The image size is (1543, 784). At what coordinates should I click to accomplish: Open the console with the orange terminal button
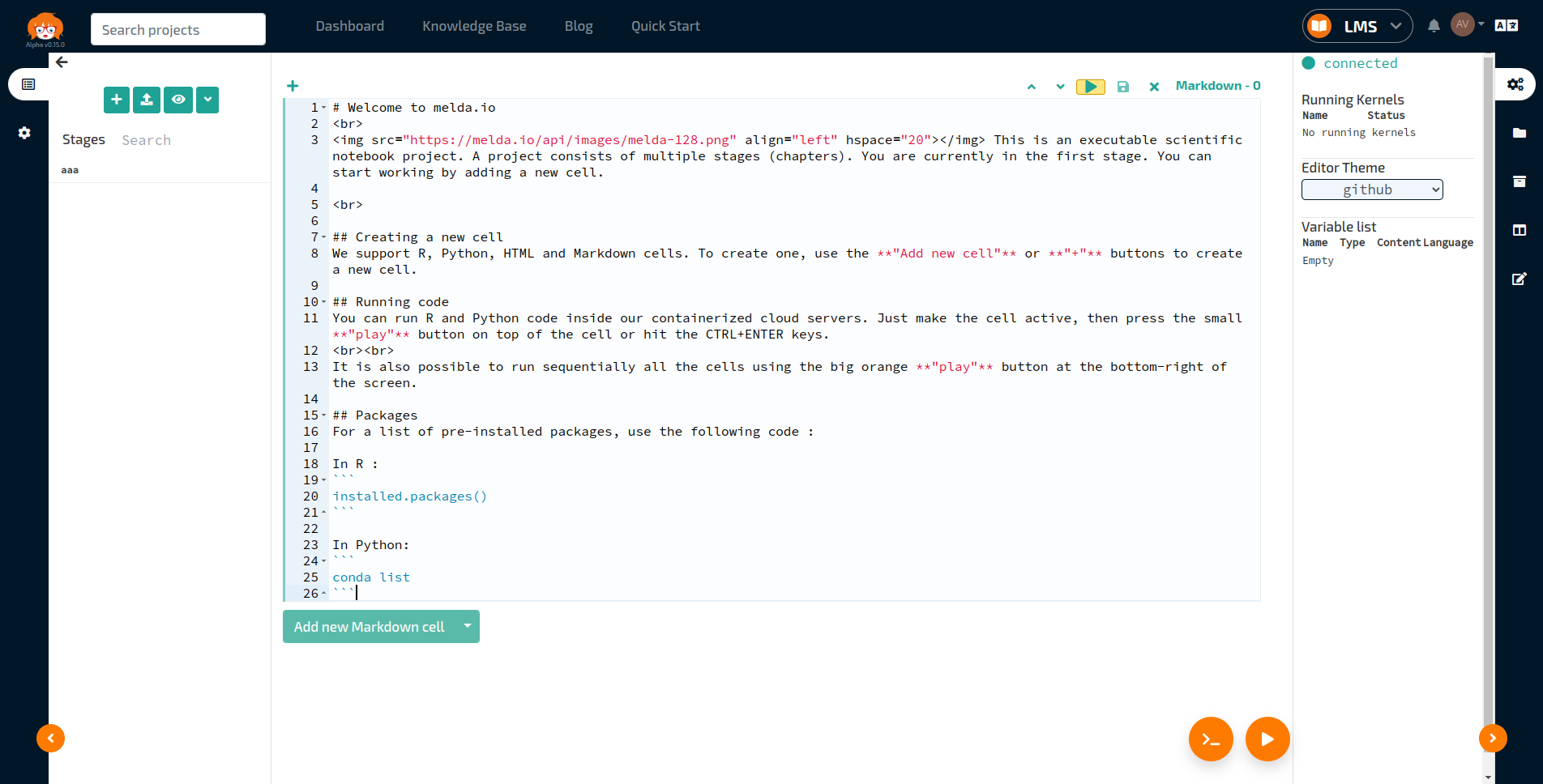(1210, 739)
